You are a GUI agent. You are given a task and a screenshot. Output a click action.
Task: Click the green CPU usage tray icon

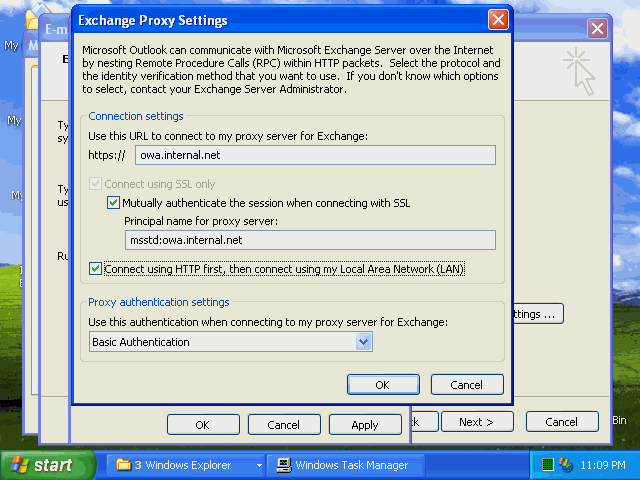[547, 464]
